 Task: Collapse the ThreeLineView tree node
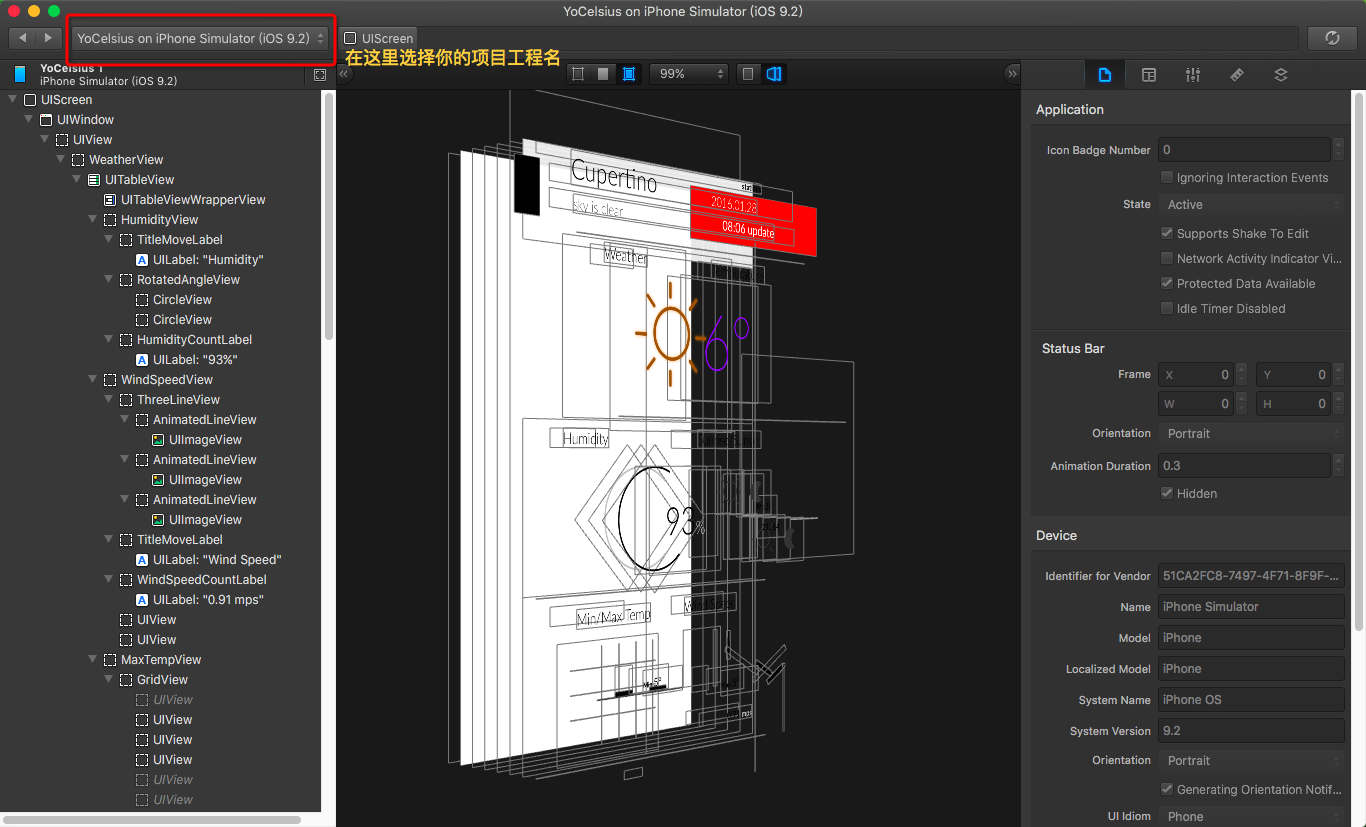click(108, 400)
